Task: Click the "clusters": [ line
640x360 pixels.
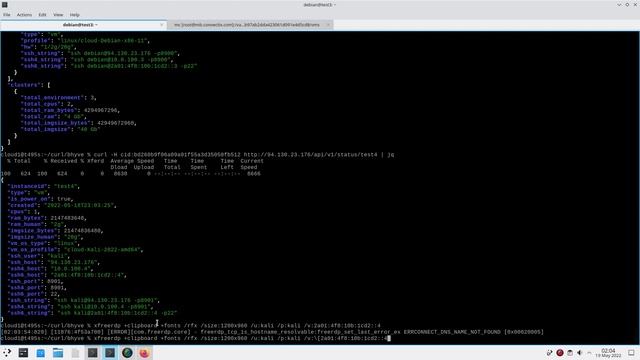Action: point(29,85)
